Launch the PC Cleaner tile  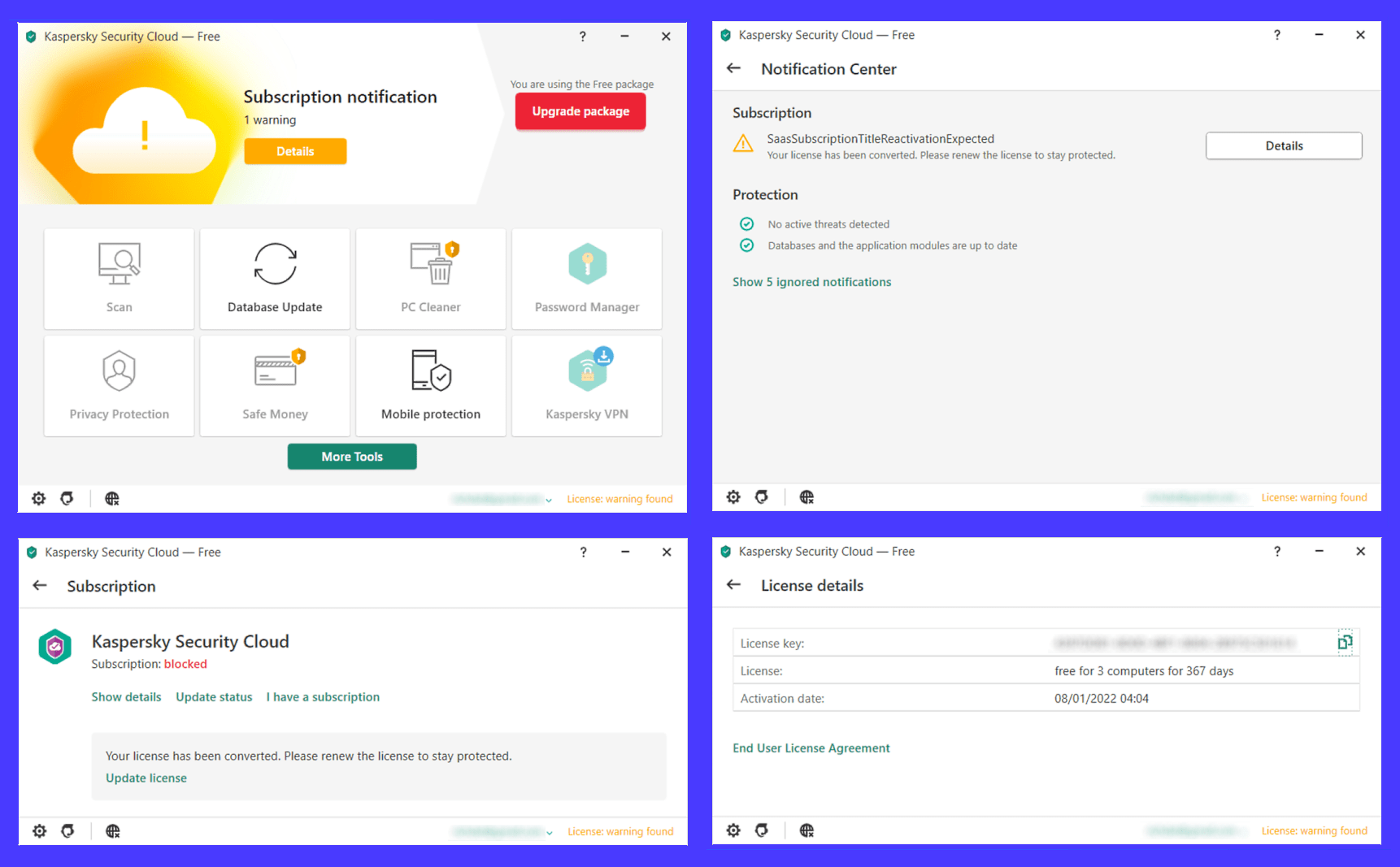431,279
